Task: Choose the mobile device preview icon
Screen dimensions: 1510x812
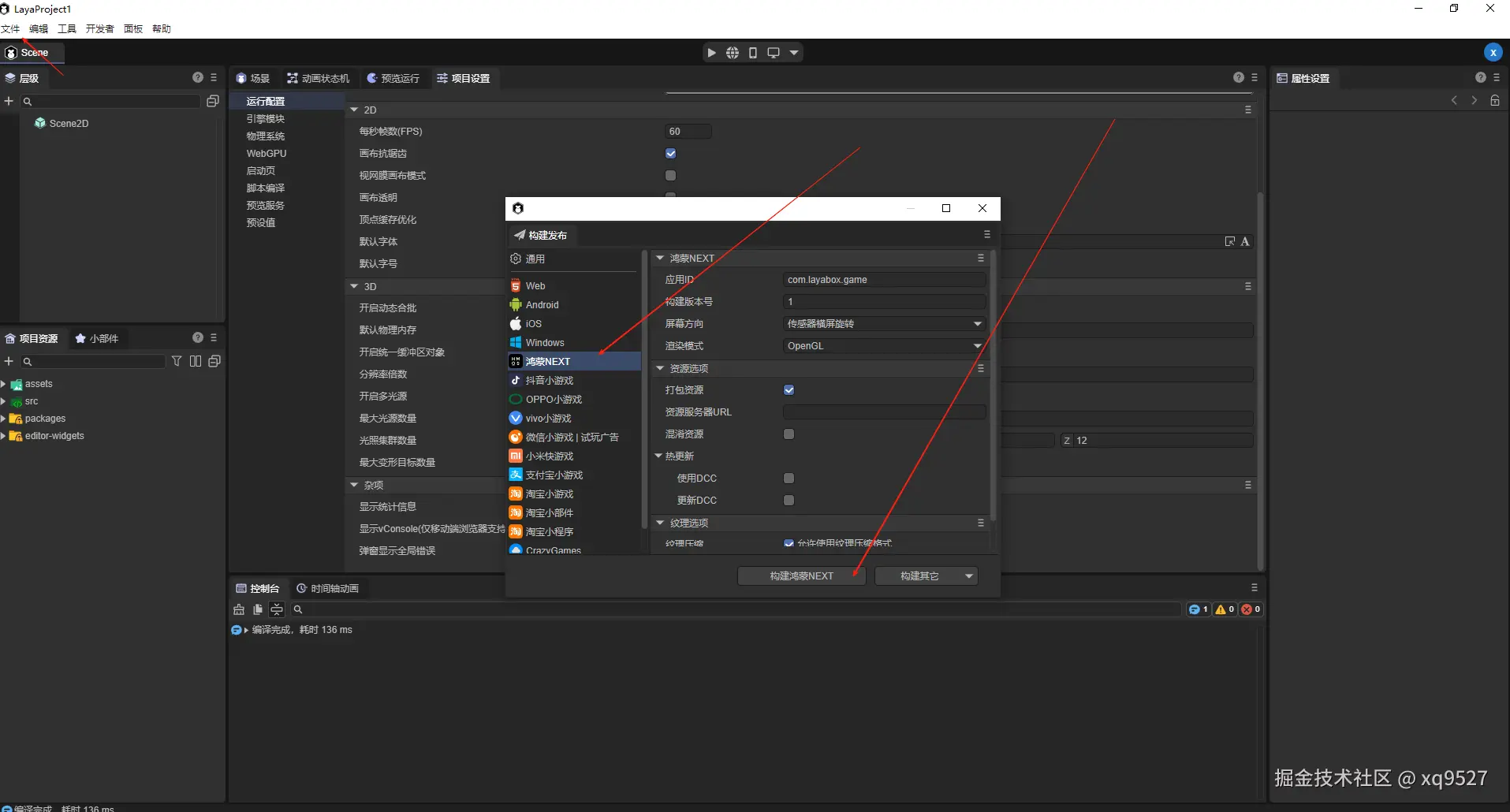Action: click(x=753, y=53)
